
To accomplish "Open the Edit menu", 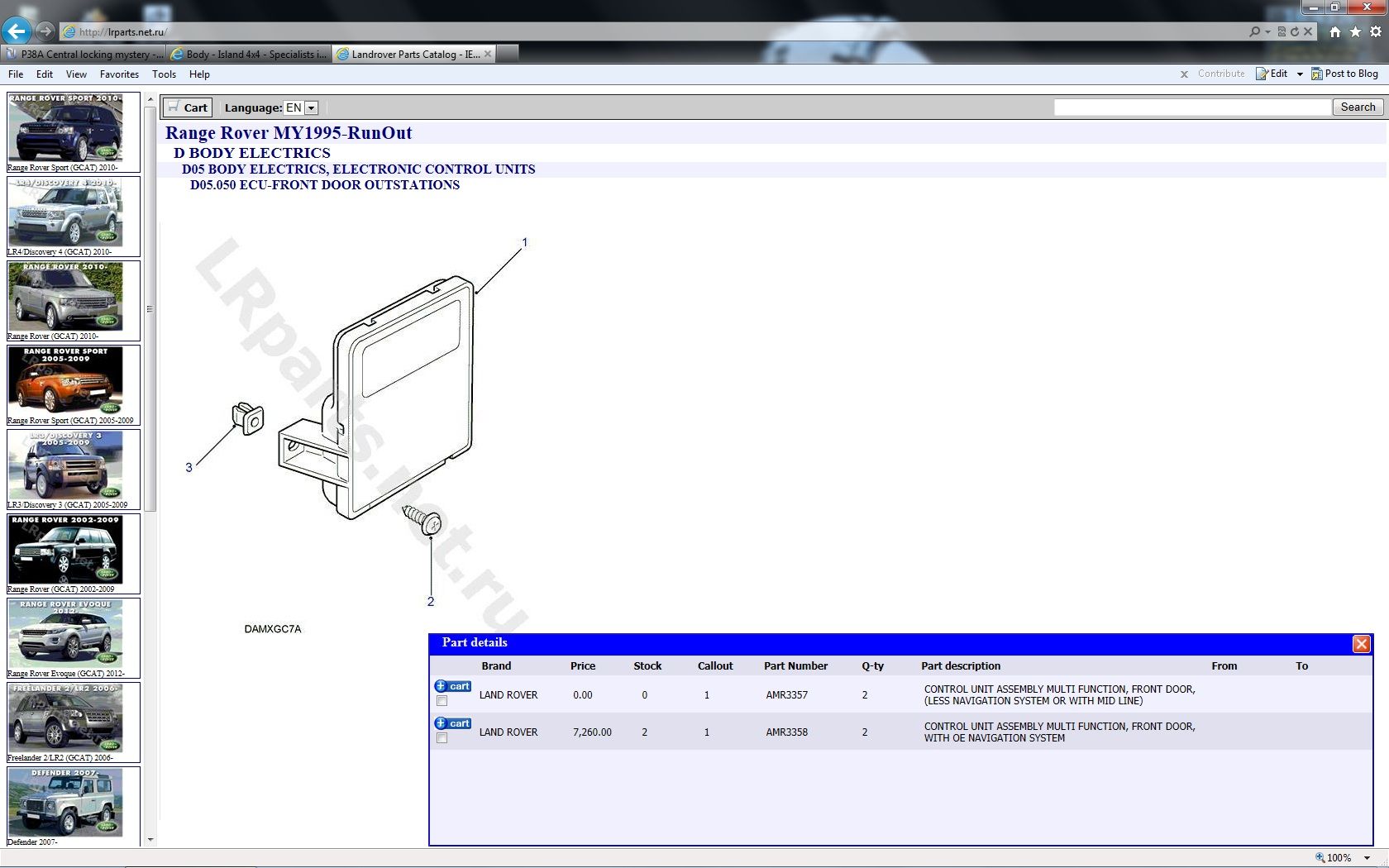I will [x=45, y=74].
